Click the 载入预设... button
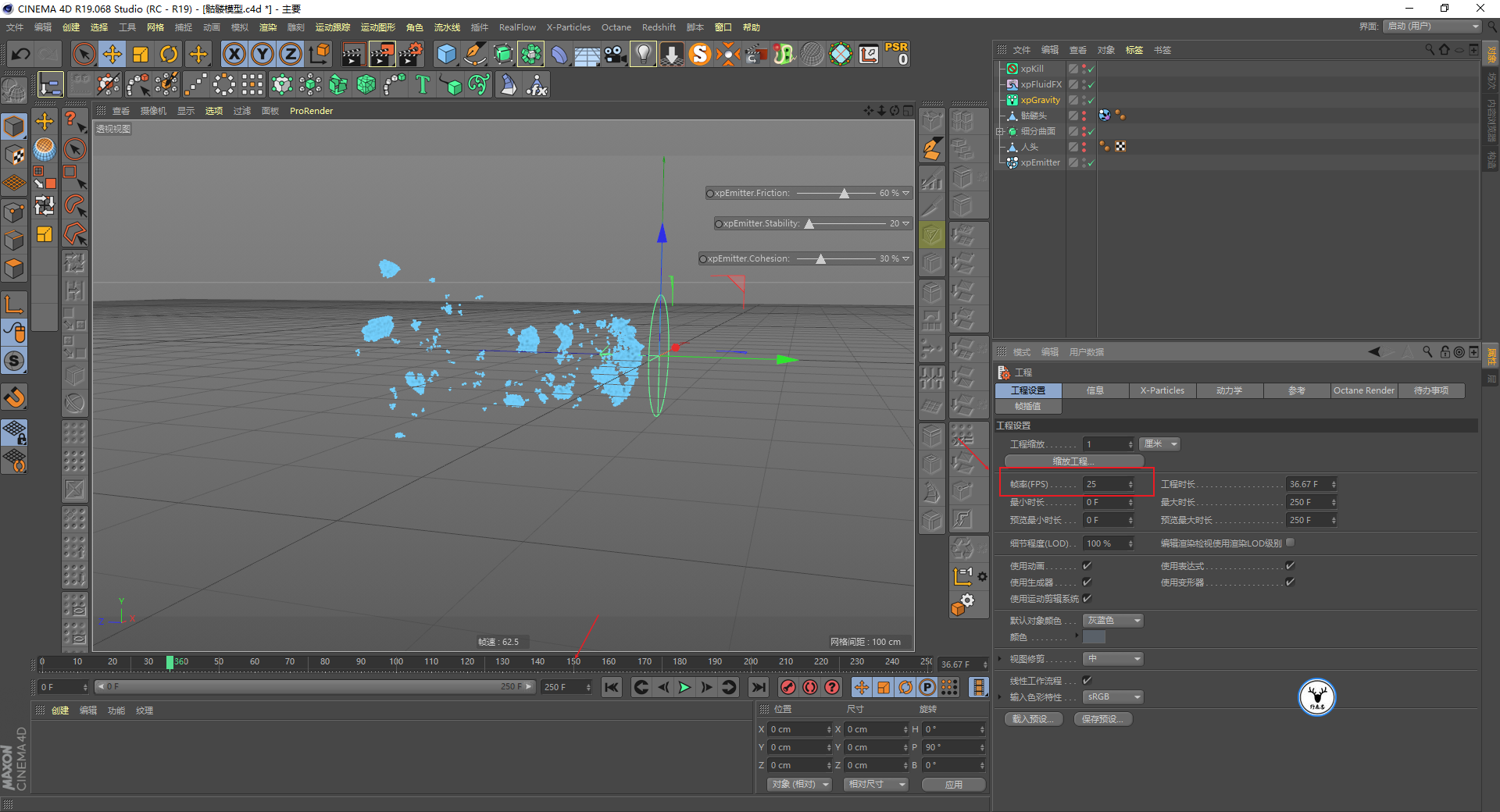 pyautogui.click(x=1034, y=719)
